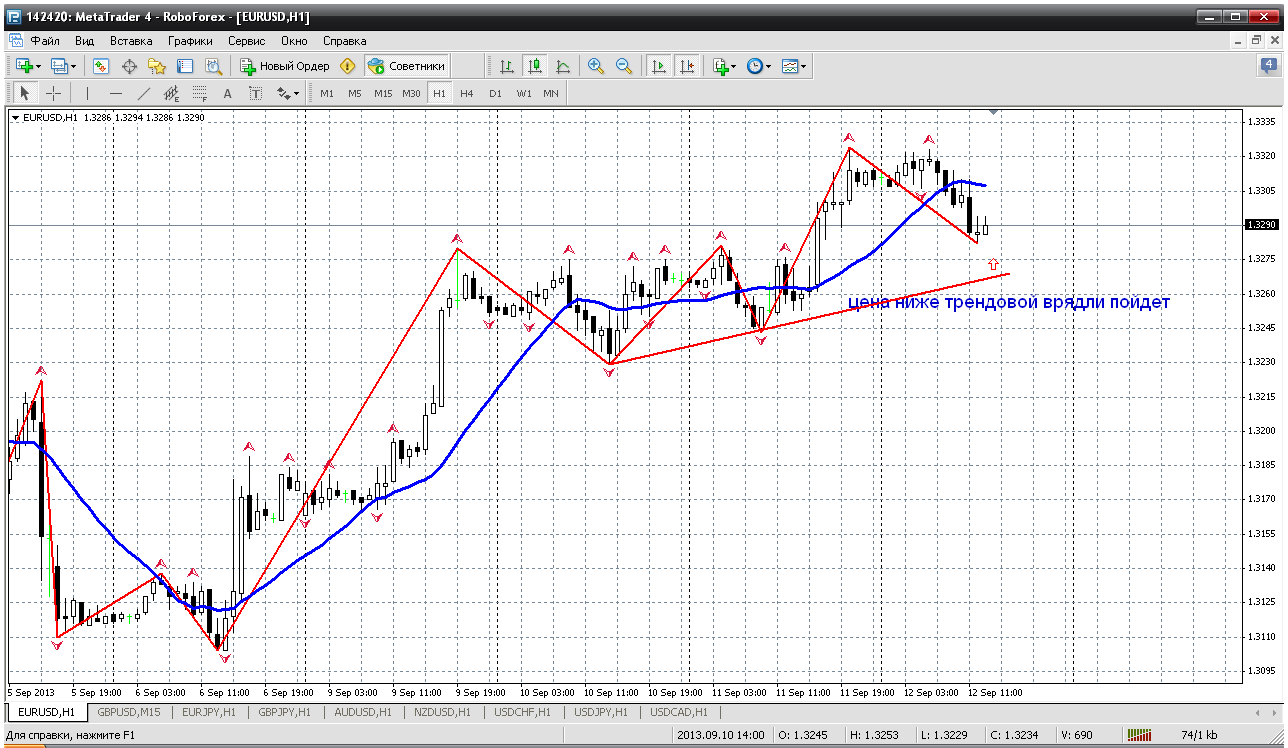Open the Вид menu
The height and width of the screenshot is (748, 1288).
click(85, 41)
